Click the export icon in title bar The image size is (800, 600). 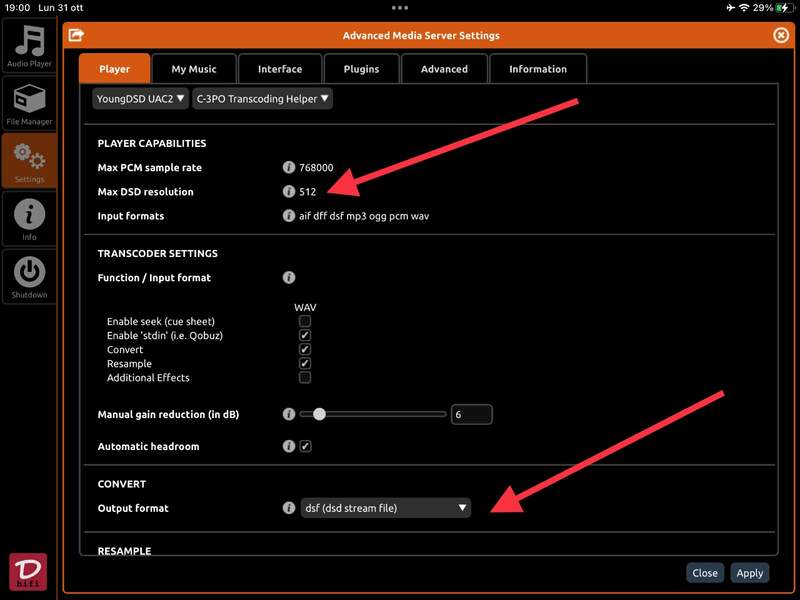pyautogui.click(x=76, y=35)
